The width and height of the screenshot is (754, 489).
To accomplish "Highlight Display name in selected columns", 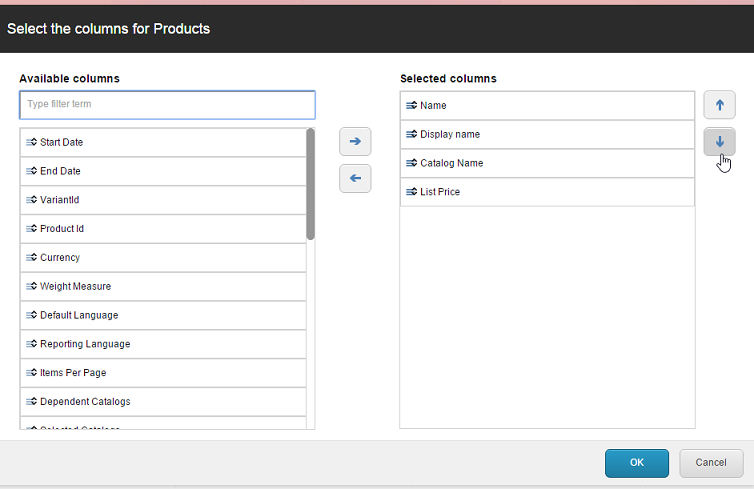I will (450, 135).
